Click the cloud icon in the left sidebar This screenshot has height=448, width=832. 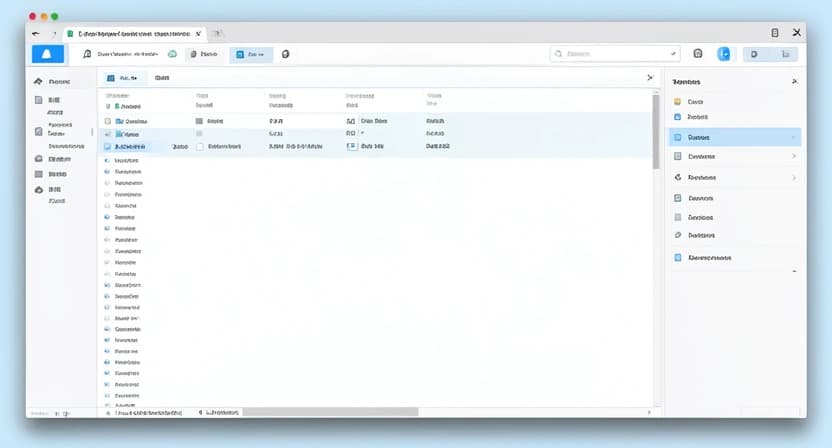39,189
